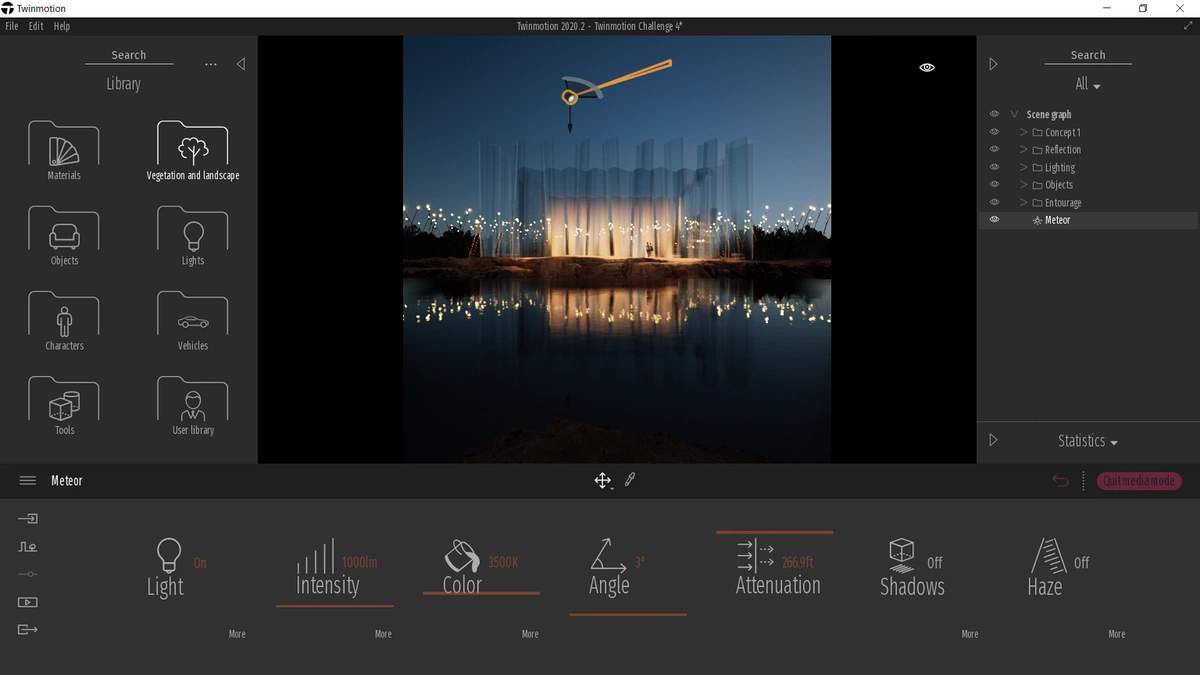Click the Import icon in the left dock

pos(28,519)
